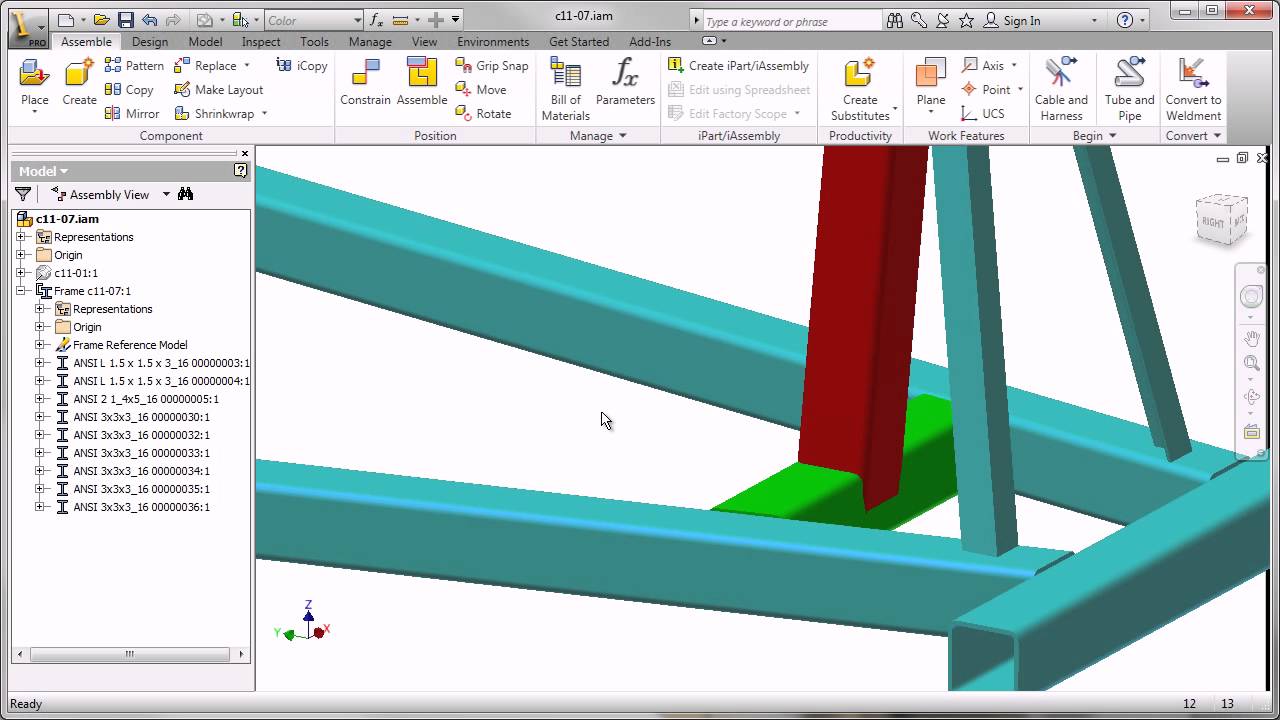Expand the Frame Reference Model node

[x=40, y=345]
